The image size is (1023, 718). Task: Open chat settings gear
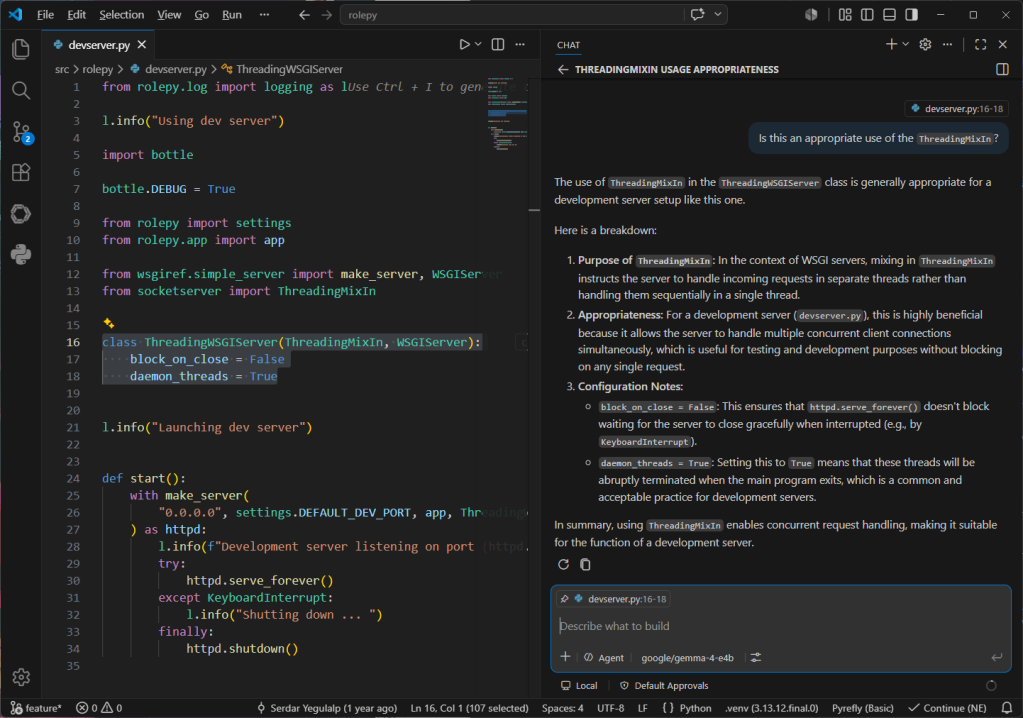pyautogui.click(x=925, y=44)
